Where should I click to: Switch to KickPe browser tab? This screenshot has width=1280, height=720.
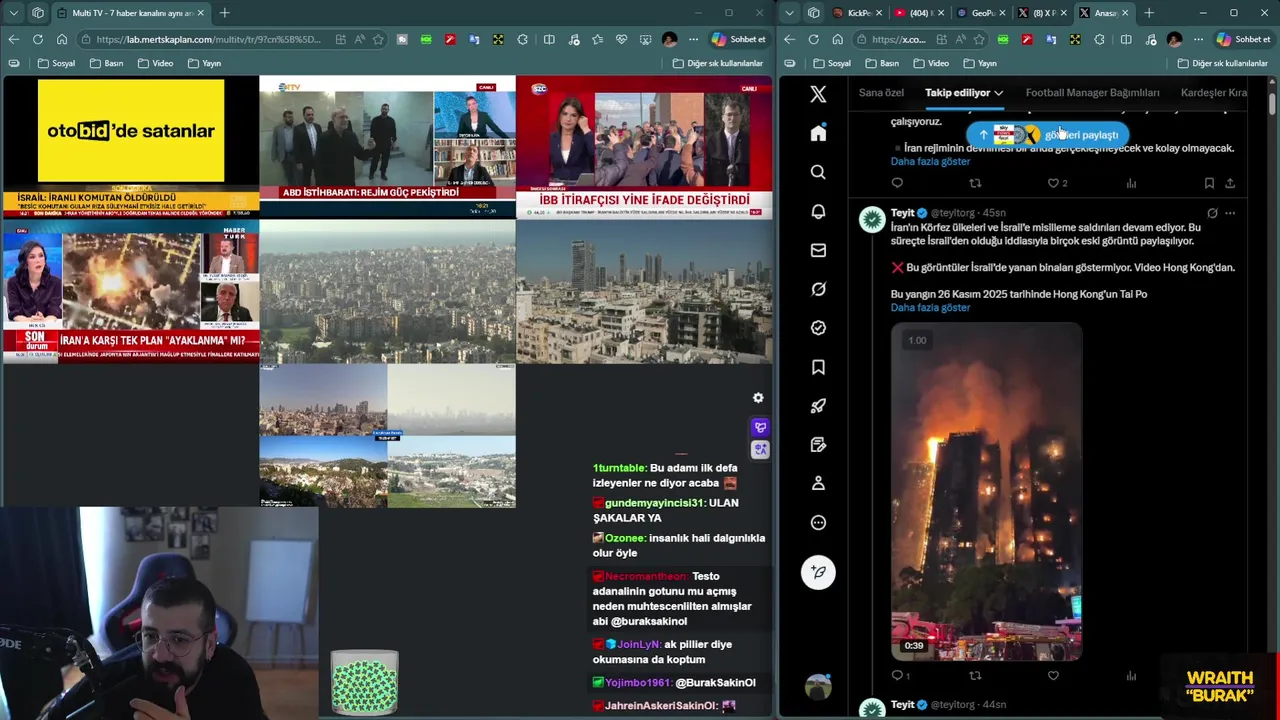[858, 13]
